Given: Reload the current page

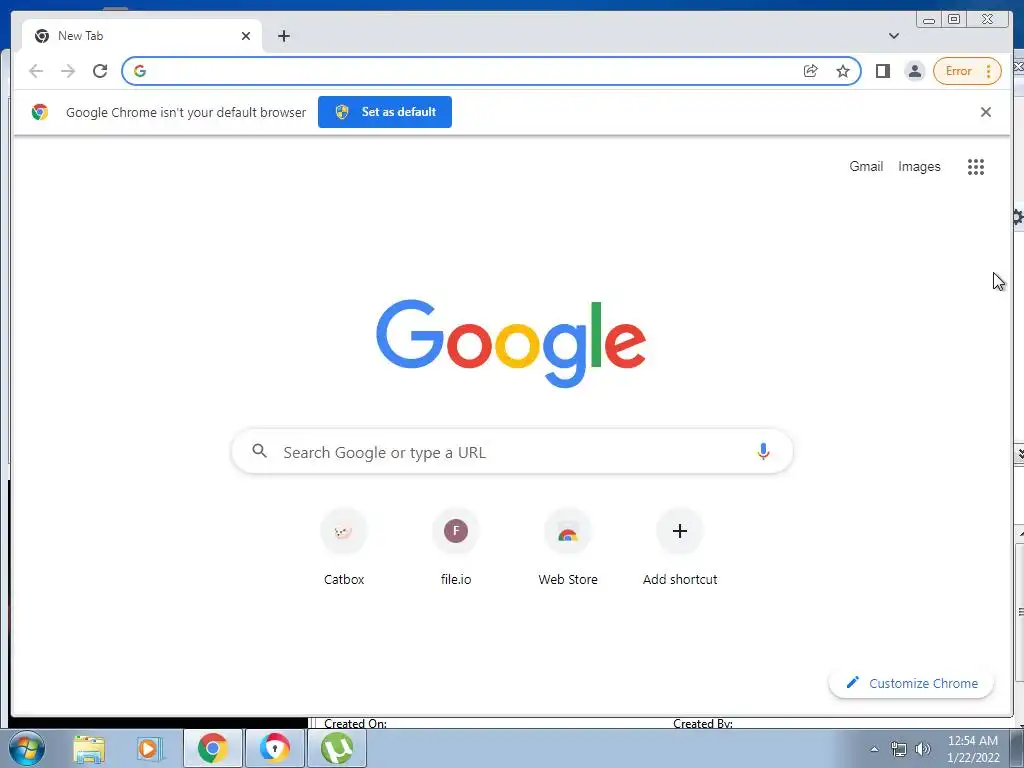Looking at the screenshot, I should tap(100, 71).
